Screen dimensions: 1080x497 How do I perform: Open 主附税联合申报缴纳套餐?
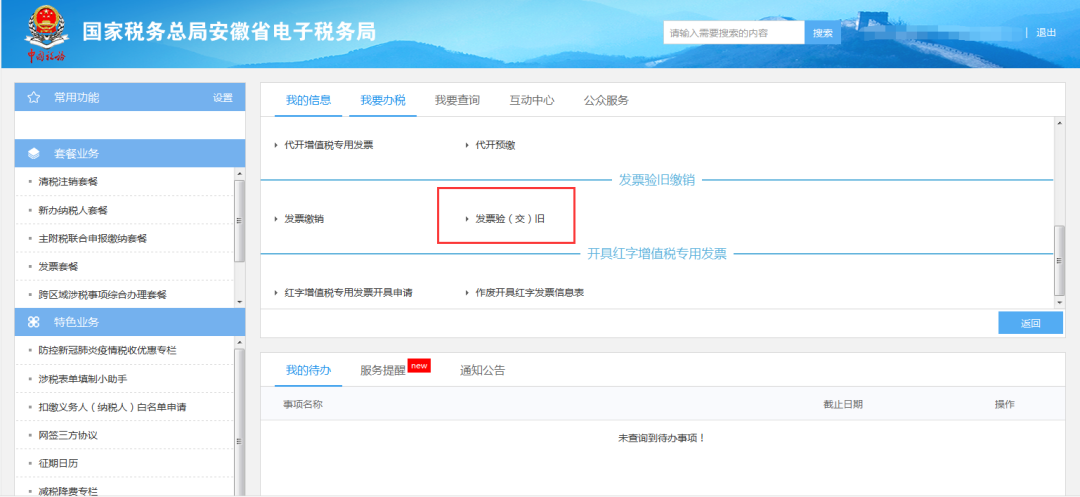coord(93,238)
